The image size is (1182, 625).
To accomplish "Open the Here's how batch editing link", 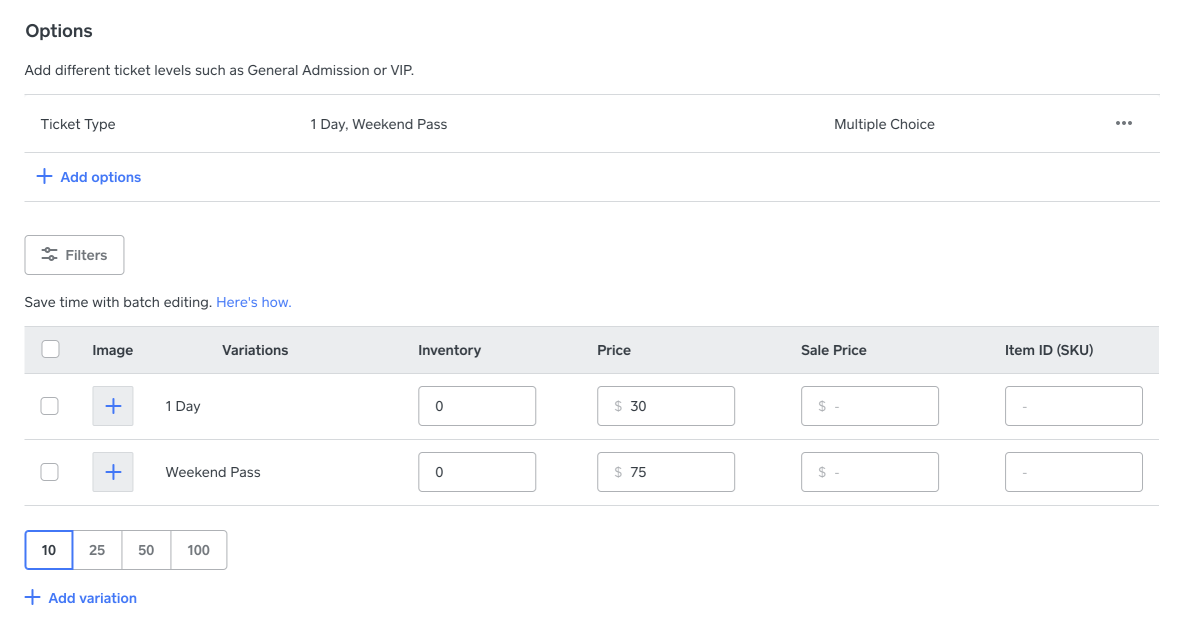I will [253, 301].
